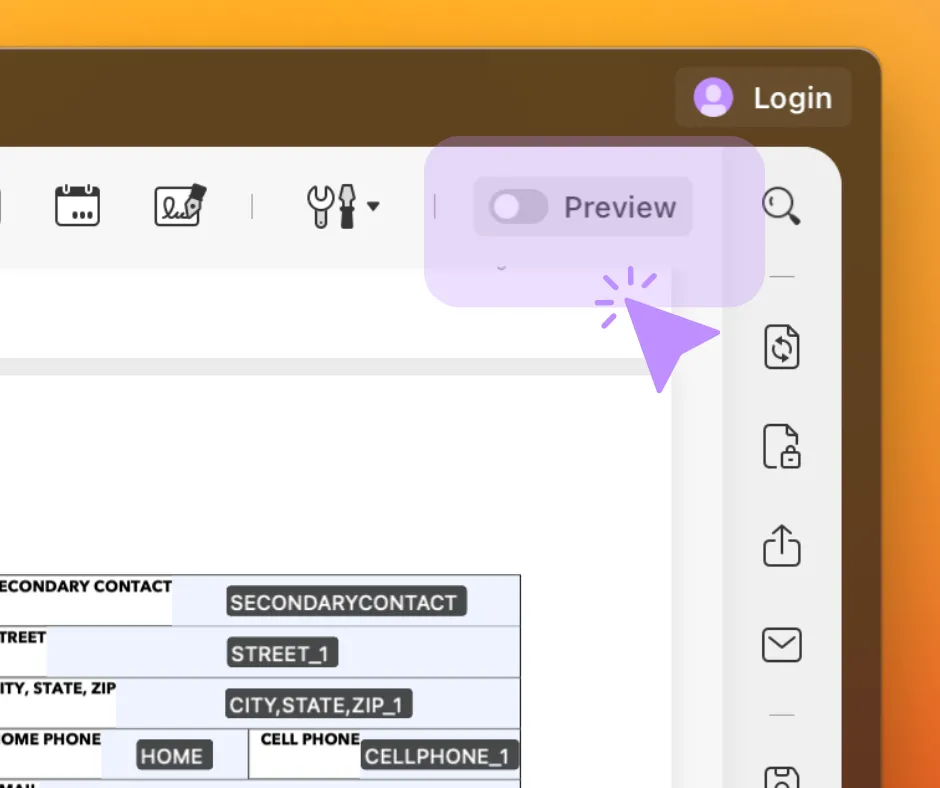Click the convert document icon
This screenshot has height=788, width=940.
(782, 347)
